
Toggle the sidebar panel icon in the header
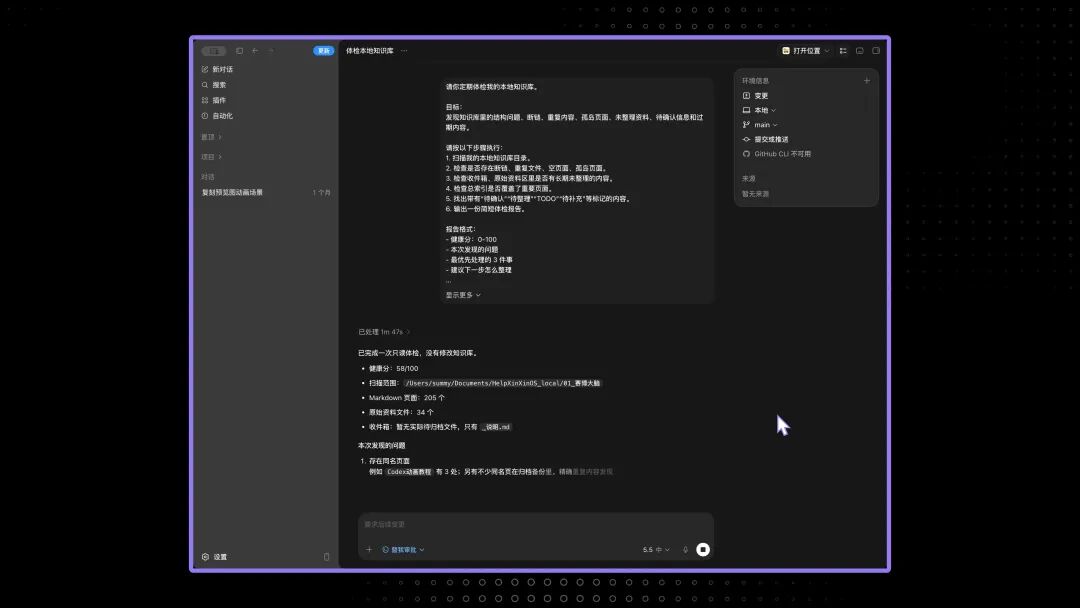coord(239,51)
